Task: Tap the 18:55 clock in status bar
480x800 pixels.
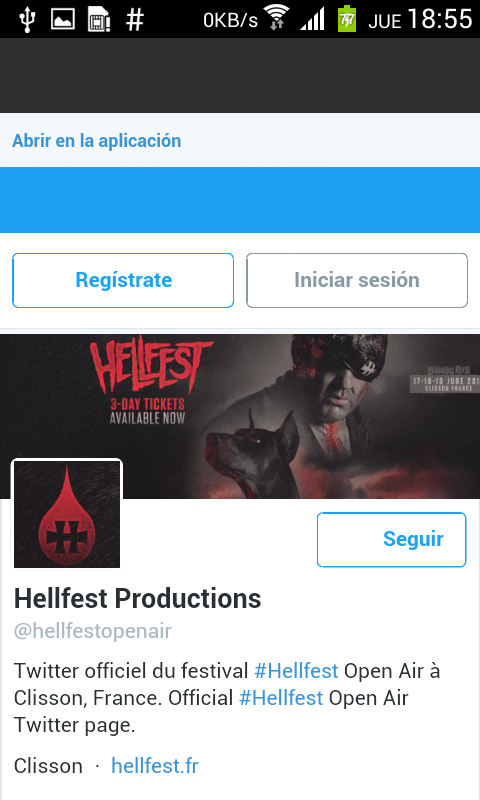Action: [x=440, y=19]
